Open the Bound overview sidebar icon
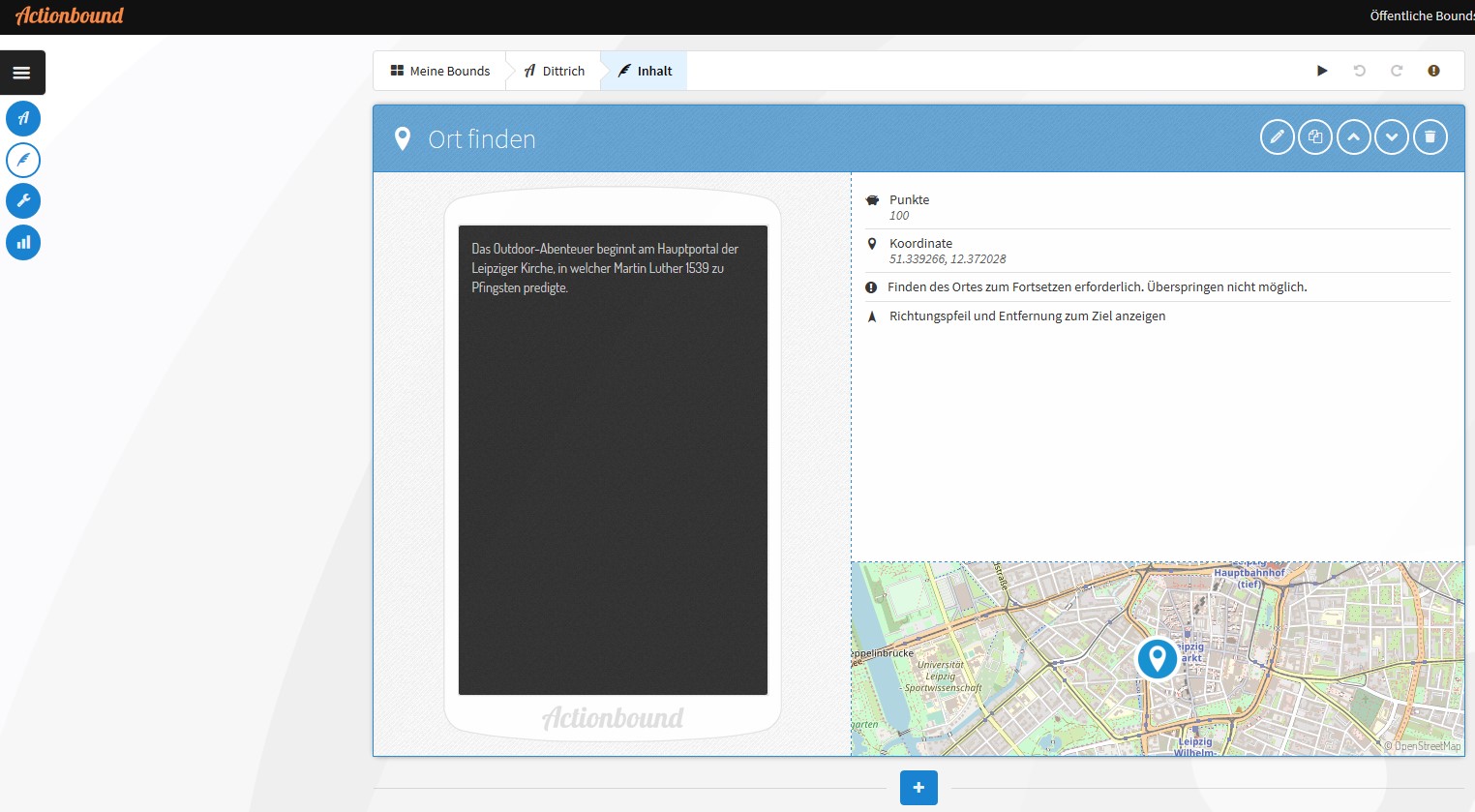 tap(23, 118)
